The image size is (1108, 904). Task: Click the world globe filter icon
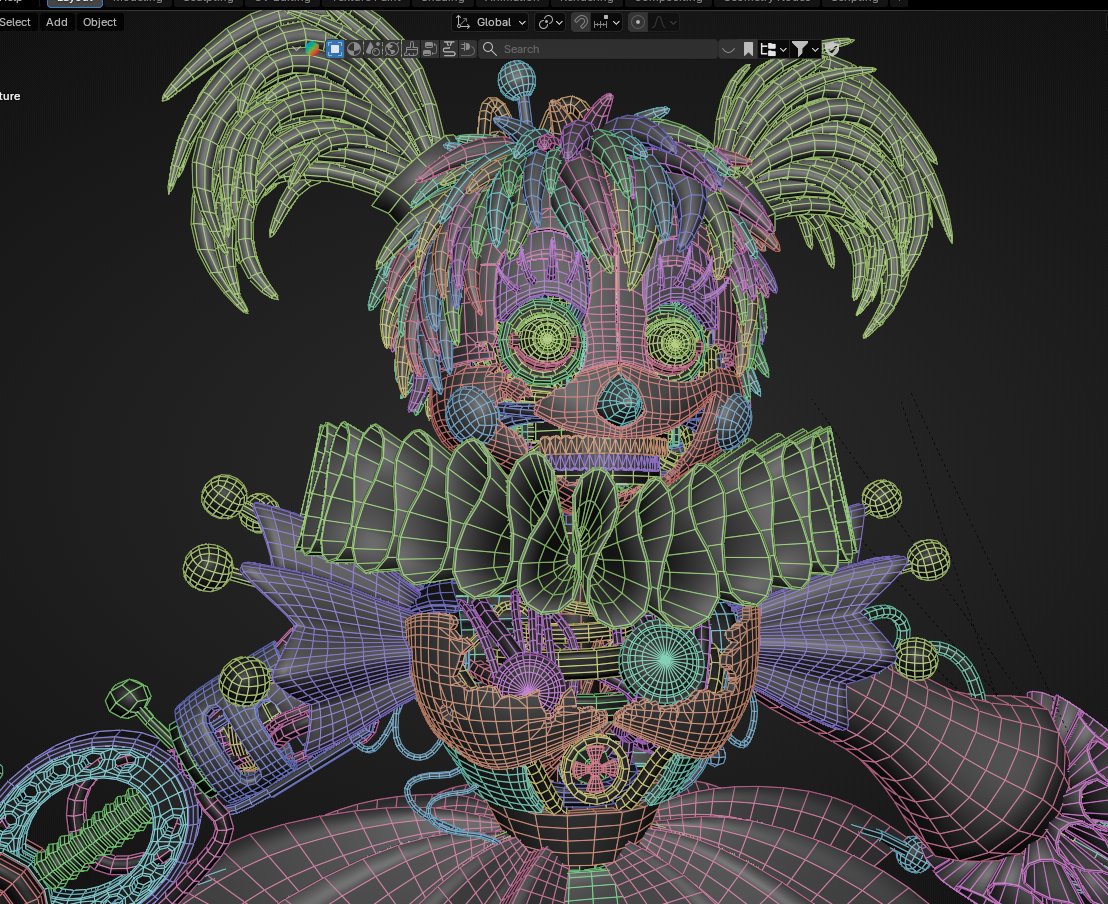(392, 49)
